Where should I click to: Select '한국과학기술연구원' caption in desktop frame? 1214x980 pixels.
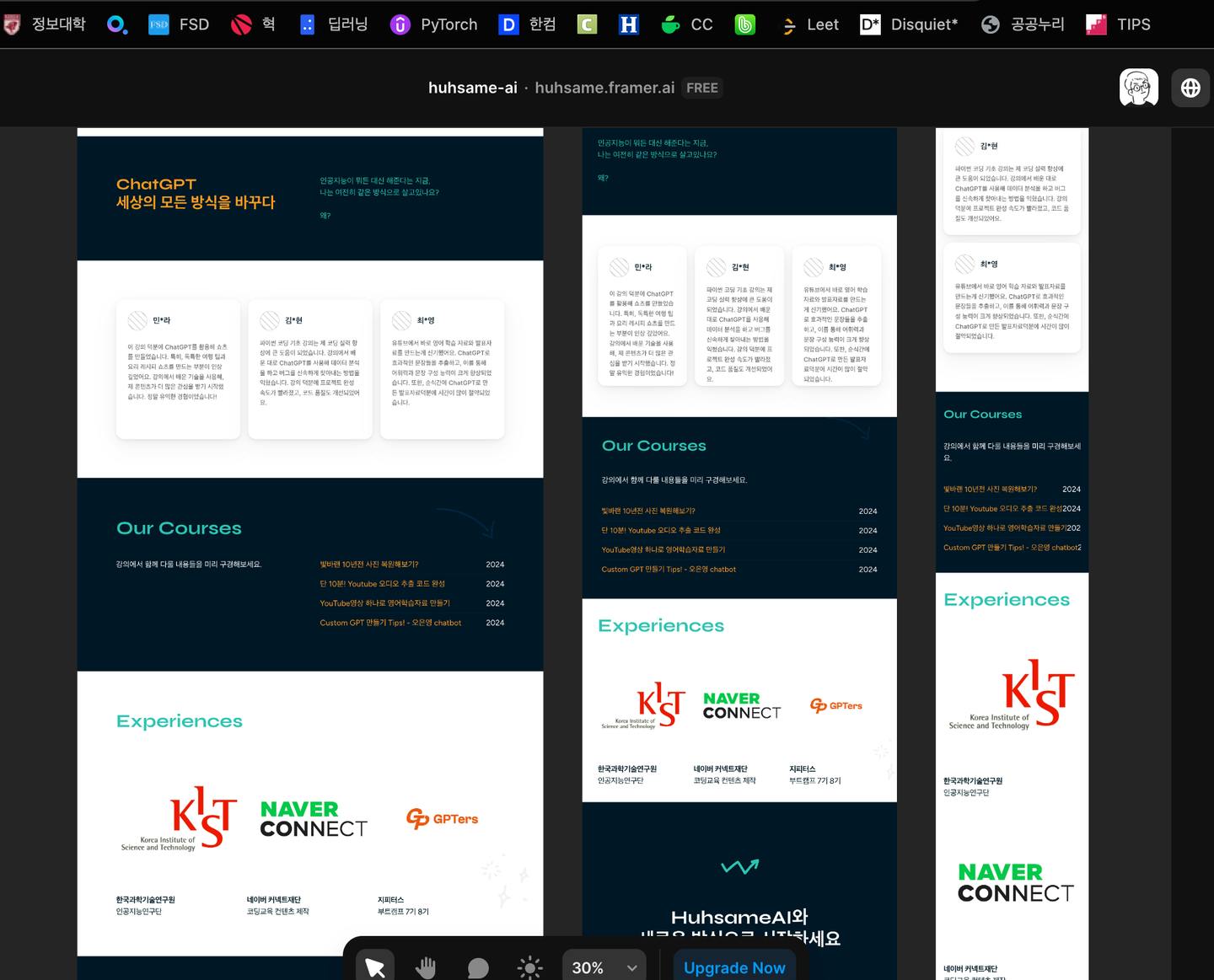pos(146,900)
